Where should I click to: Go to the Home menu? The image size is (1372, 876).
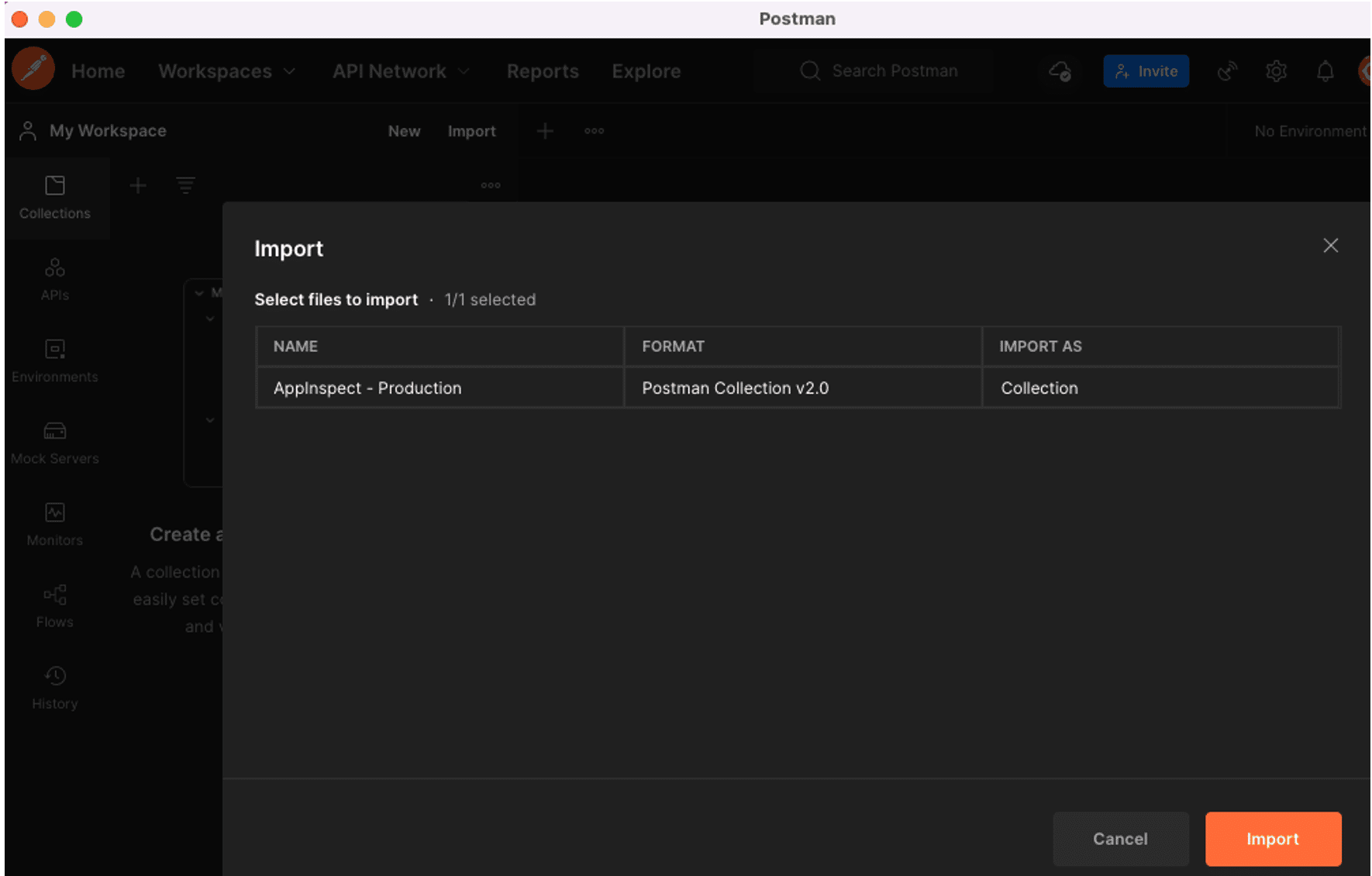coord(98,71)
